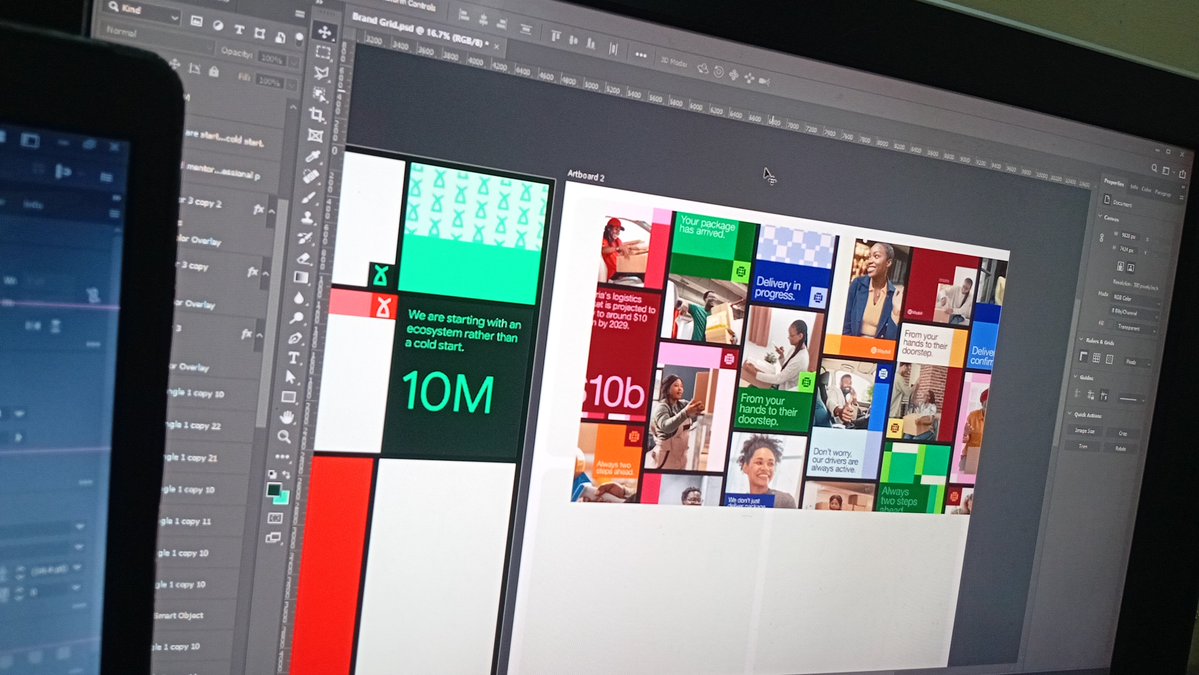Click the Rotate quick action button

coord(1121,449)
